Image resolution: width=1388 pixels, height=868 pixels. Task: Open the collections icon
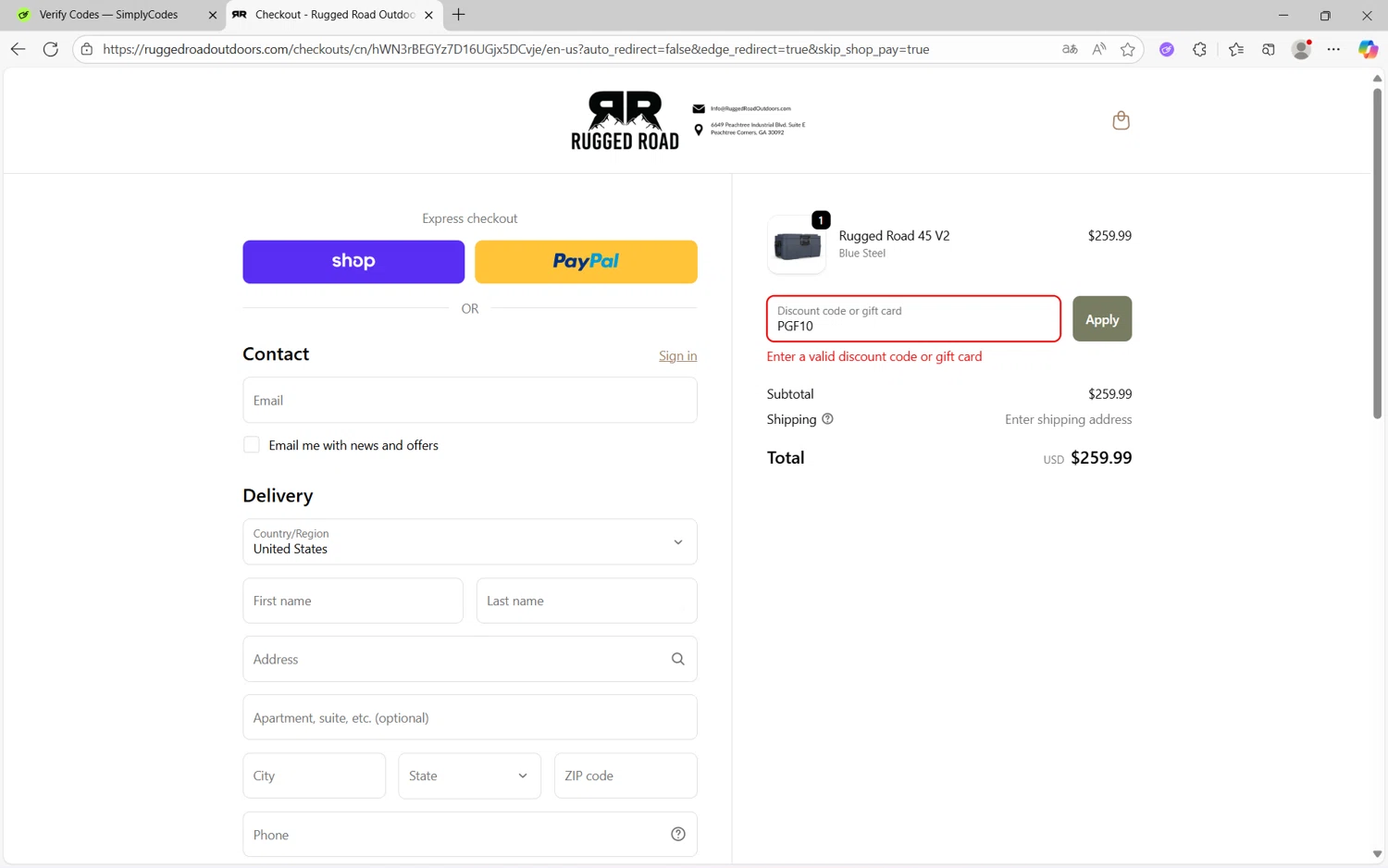coord(1269,49)
